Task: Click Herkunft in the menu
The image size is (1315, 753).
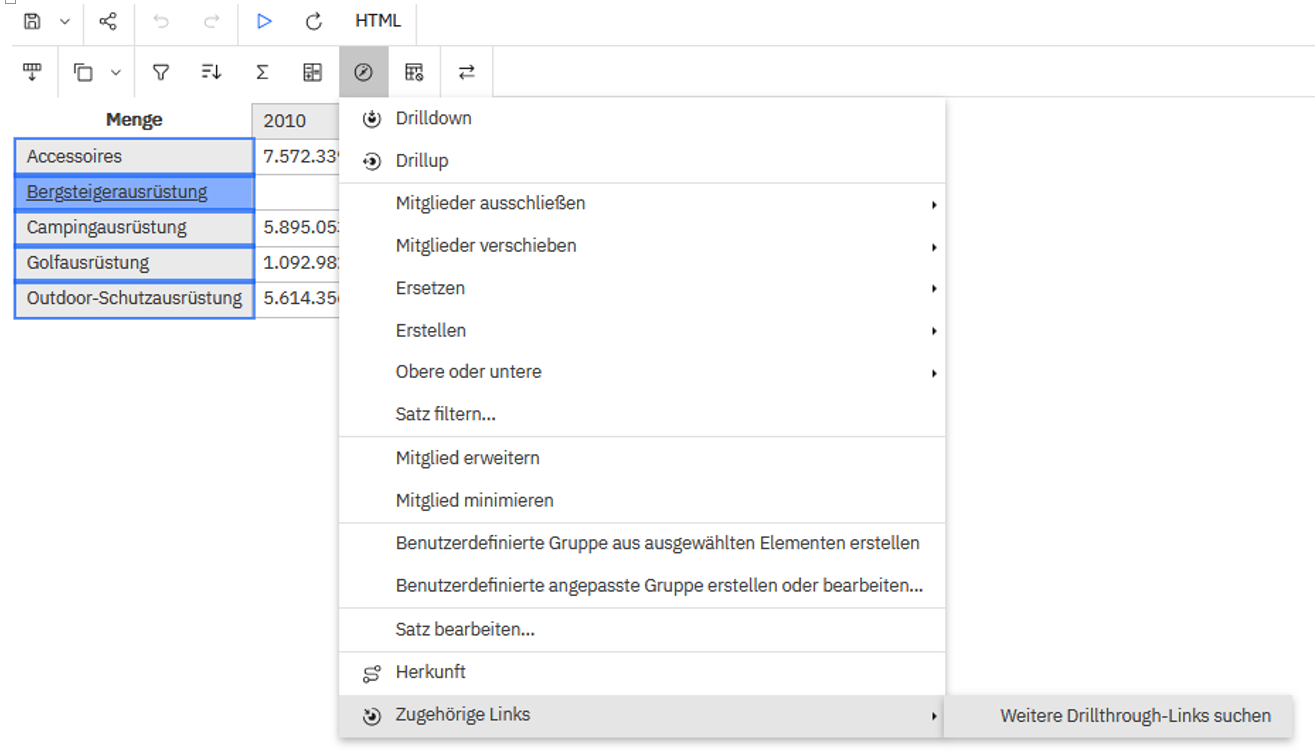Action: pos(430,673)
